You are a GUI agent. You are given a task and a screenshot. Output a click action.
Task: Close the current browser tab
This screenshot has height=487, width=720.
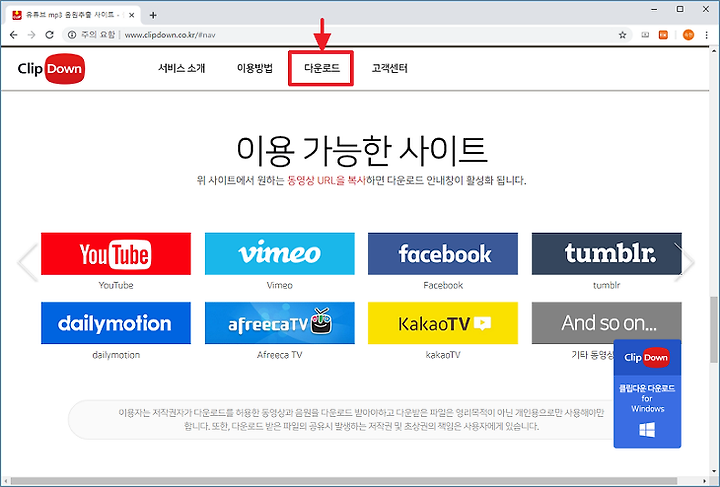(131, 15)
